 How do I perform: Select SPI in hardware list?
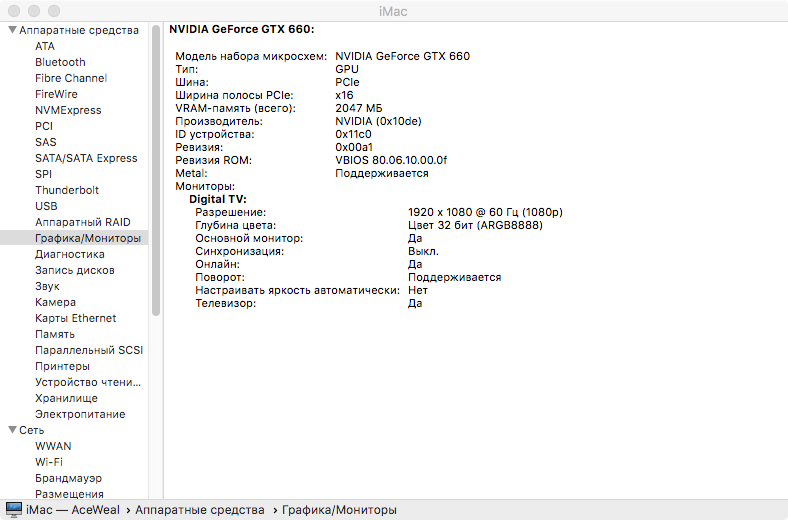point(43,174)
